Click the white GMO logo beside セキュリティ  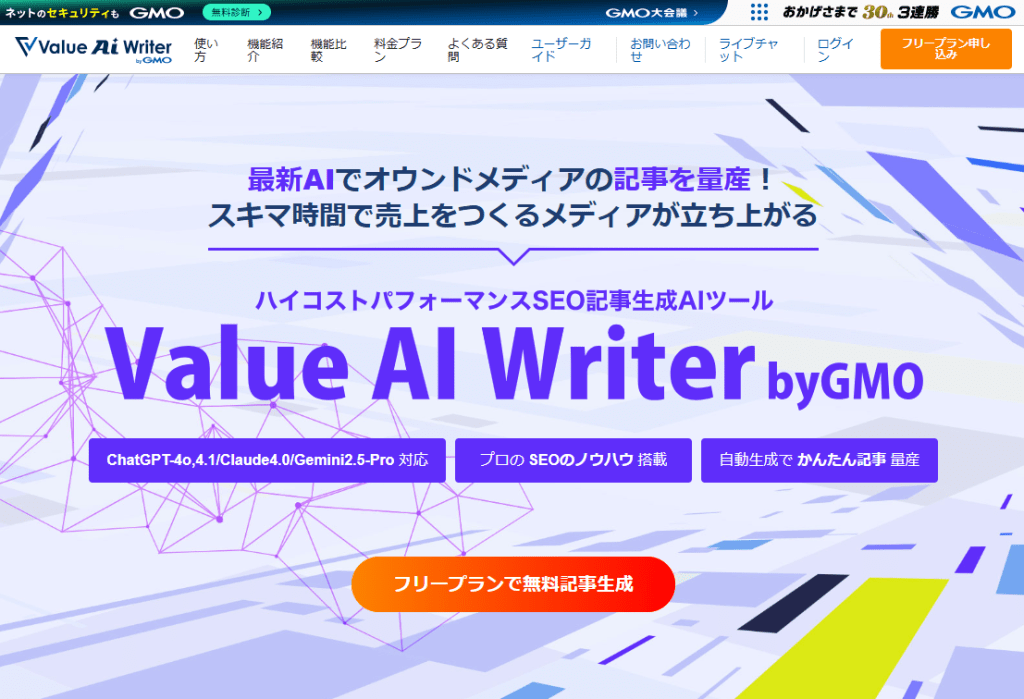tap(157, 12)
